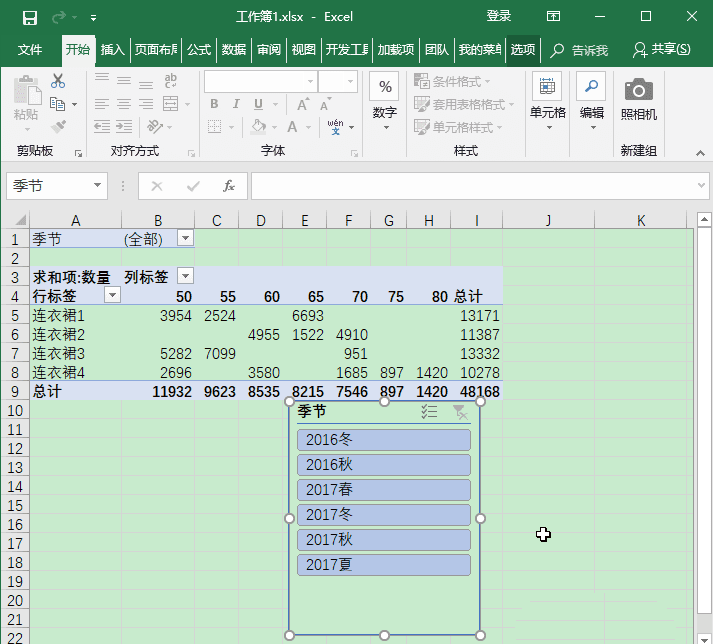Open the 季节 report filter dropdown in B1
The image size is (713, 644).
coord(185,238)
